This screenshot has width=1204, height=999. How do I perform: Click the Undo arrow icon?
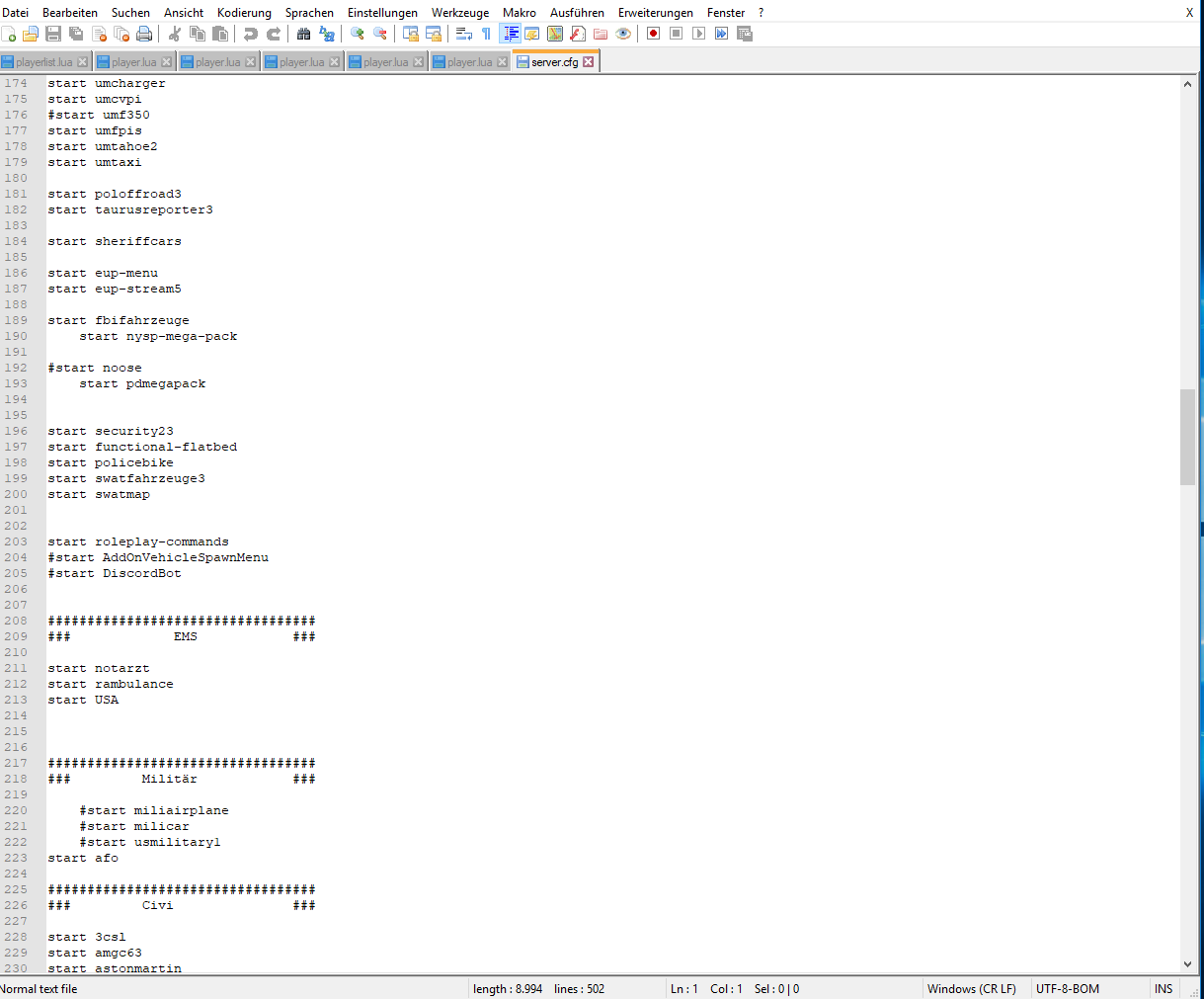click(x=251, y=34)
